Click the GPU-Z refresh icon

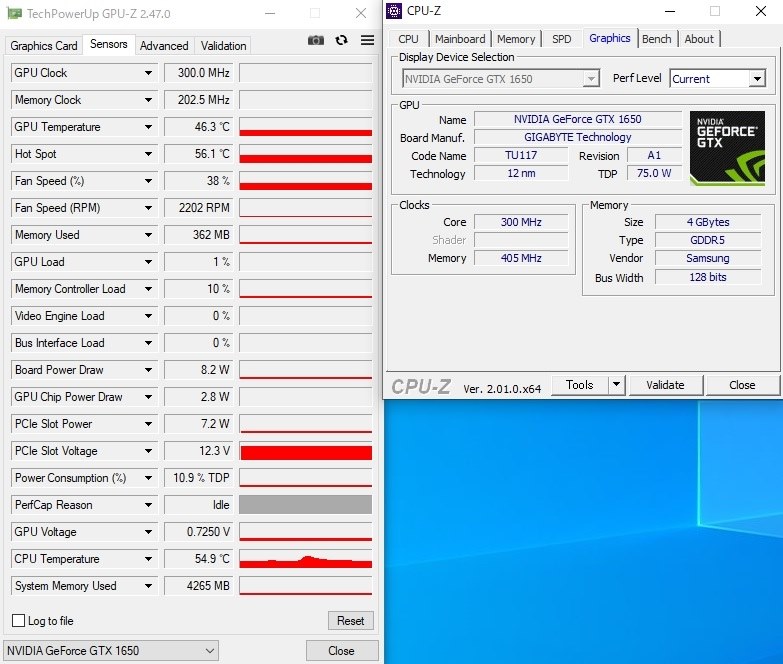click(x=342, y=40)
